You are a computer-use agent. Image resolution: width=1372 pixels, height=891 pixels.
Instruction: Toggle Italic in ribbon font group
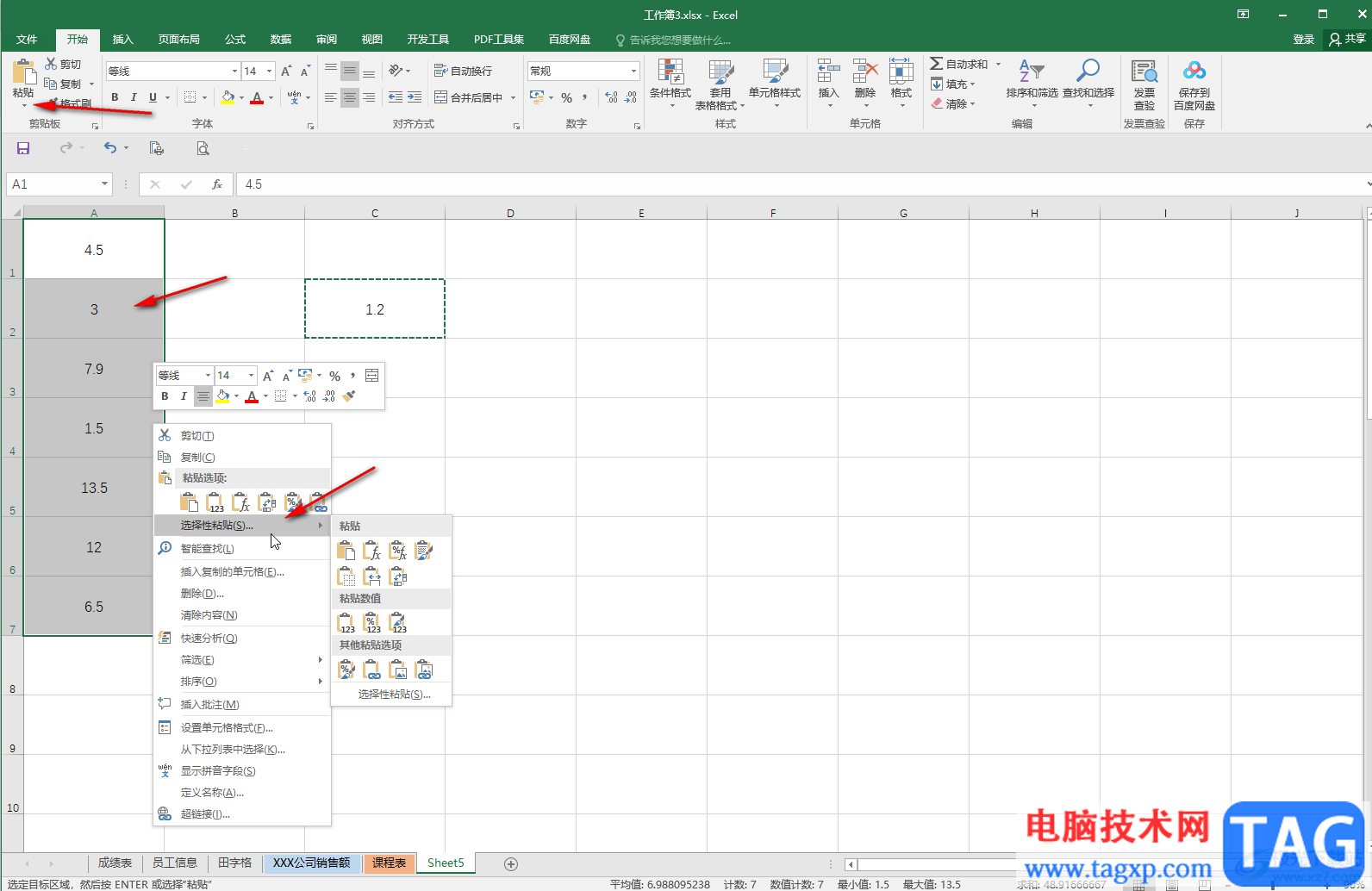[134, 97]
